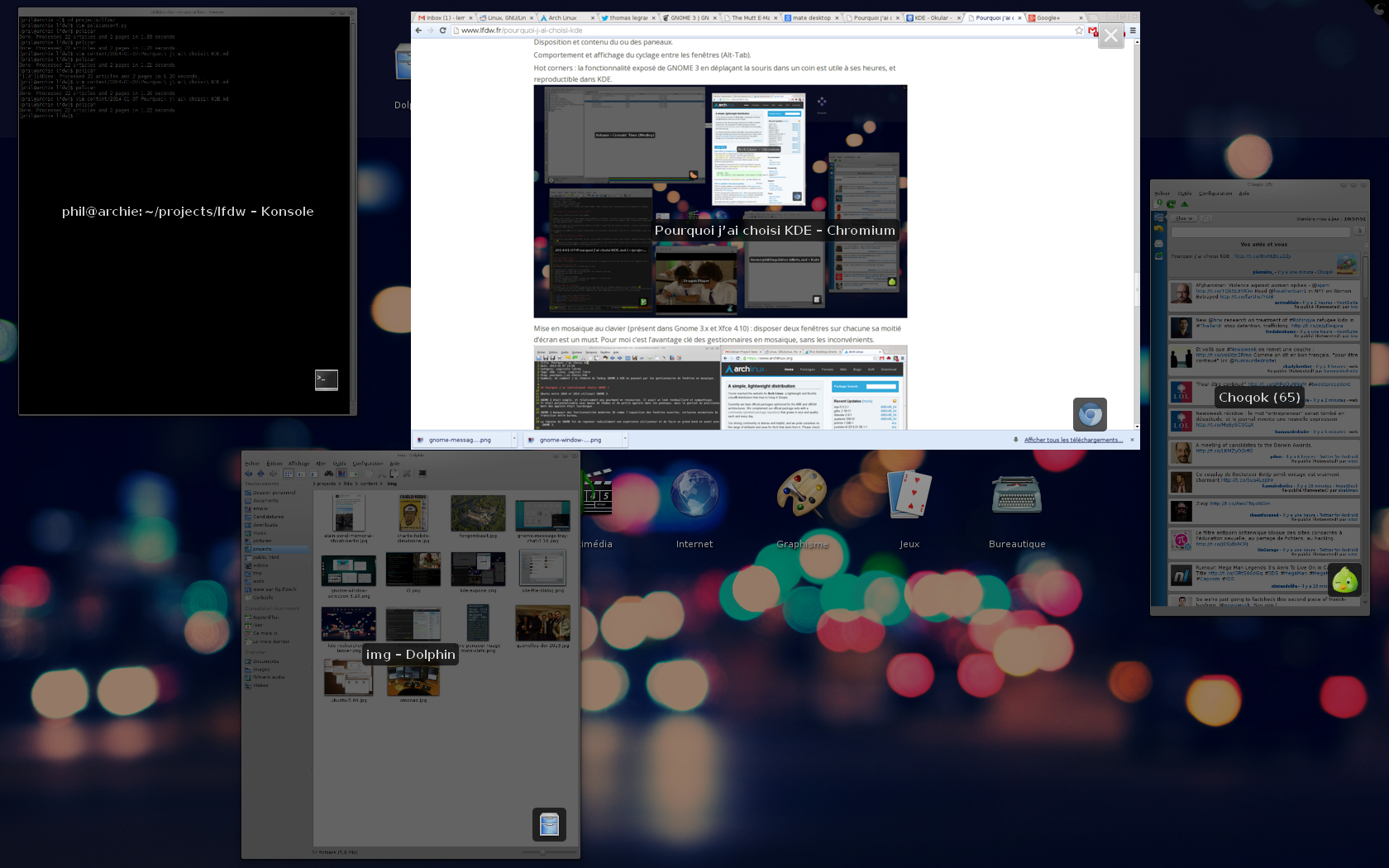Click envelope button next to Plus in Choqok
Image resolution: width=1389 pixels, height=868 pixels.
(1206, 218)
